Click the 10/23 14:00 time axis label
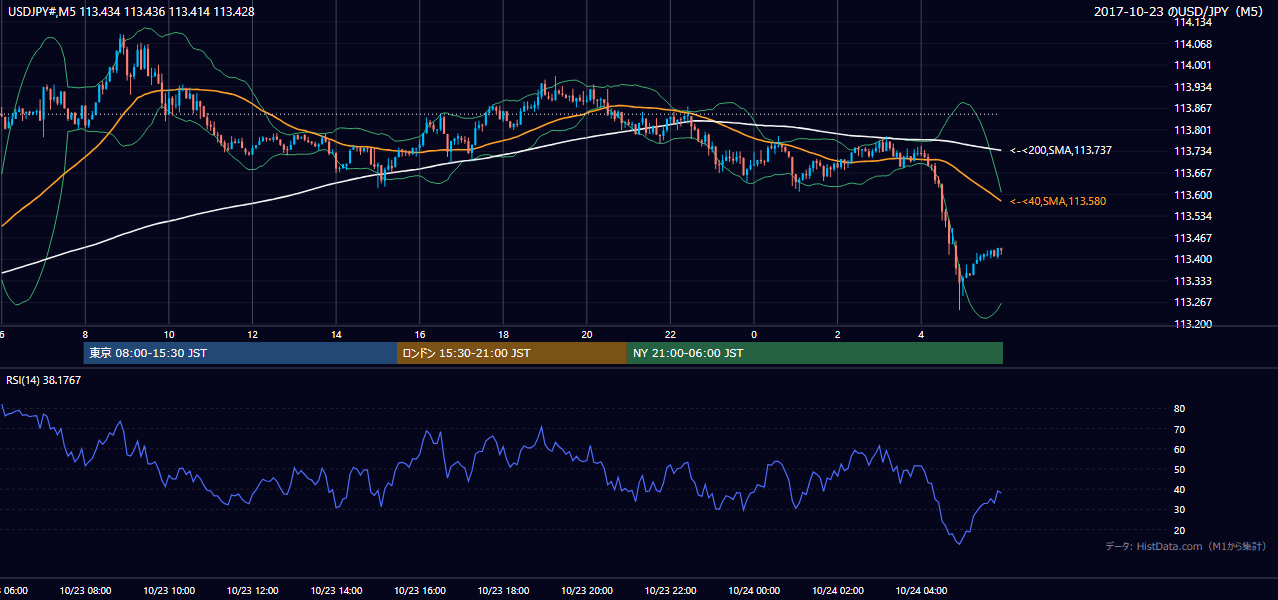Viewport: 1278px width, 600px height. coord(336,591)
